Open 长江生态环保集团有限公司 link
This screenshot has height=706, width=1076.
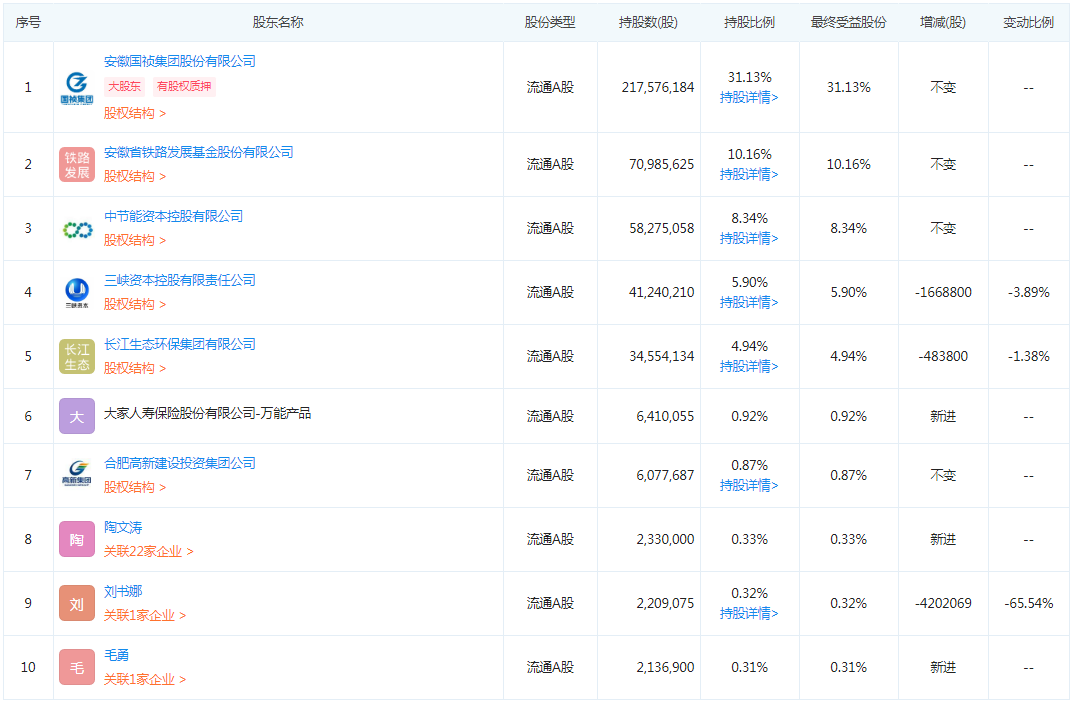point(179,344)
